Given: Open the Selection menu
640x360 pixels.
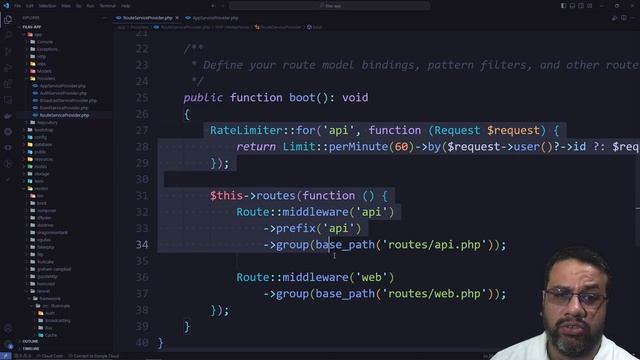Looking at the screenshot, I should (47, 6).
